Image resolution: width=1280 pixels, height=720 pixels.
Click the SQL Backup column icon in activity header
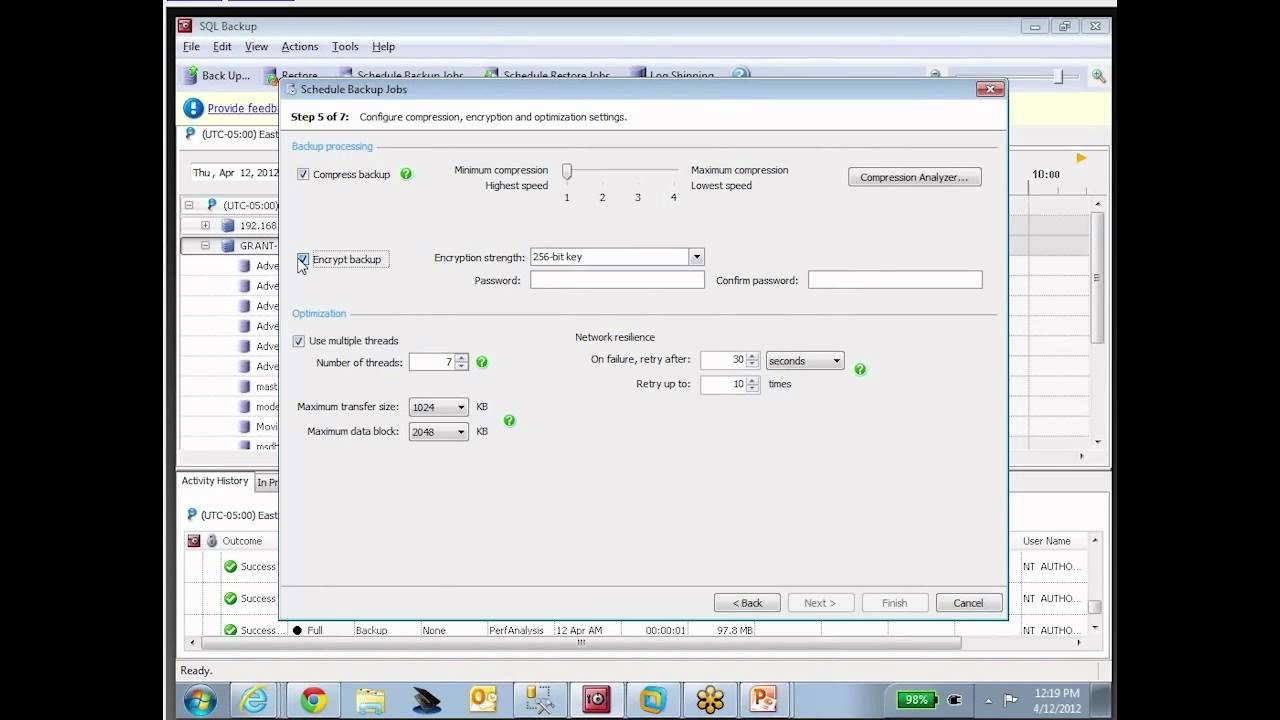click(194, 541)
